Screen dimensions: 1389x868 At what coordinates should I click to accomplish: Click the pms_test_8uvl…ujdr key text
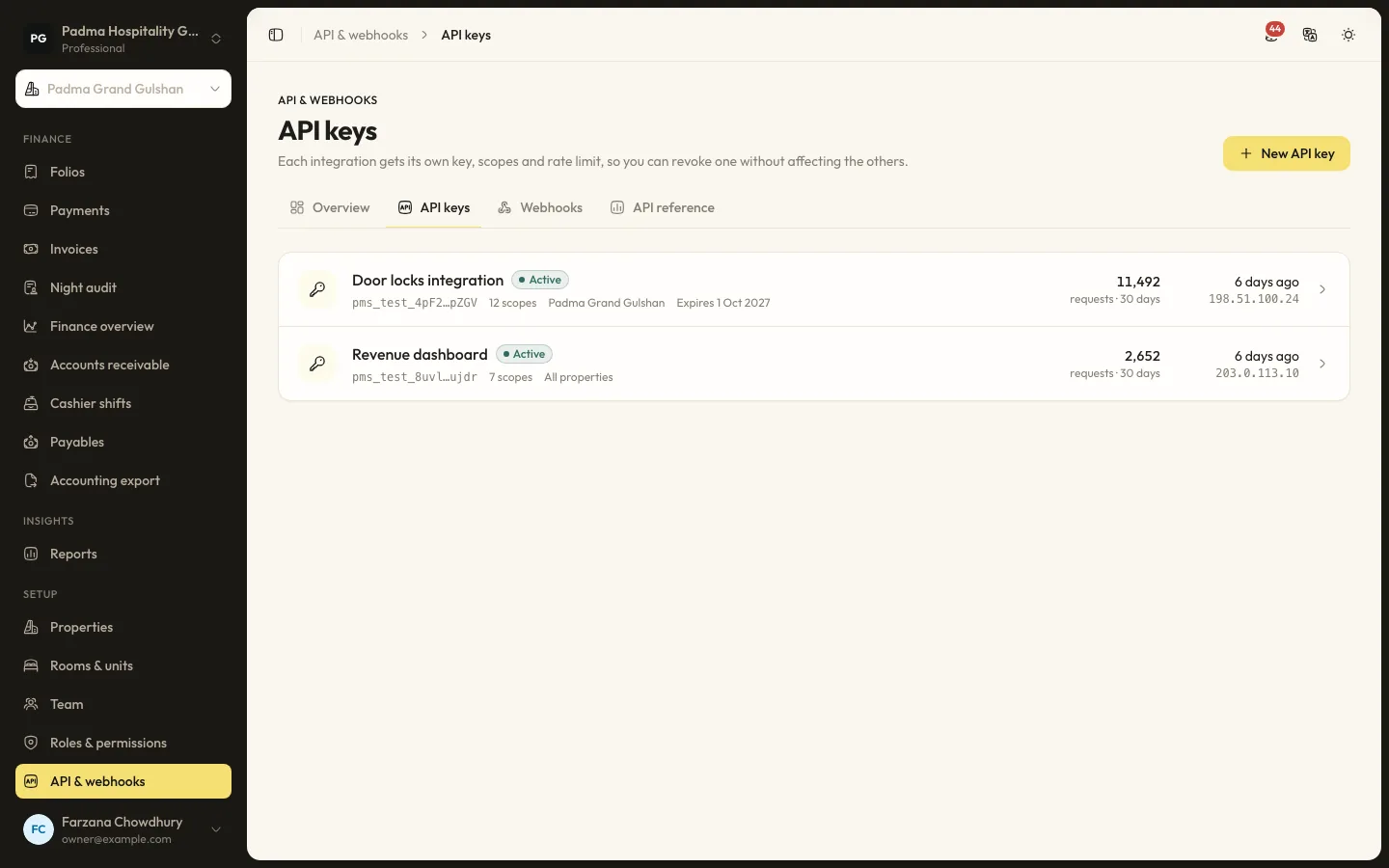(x=415, y=377)
